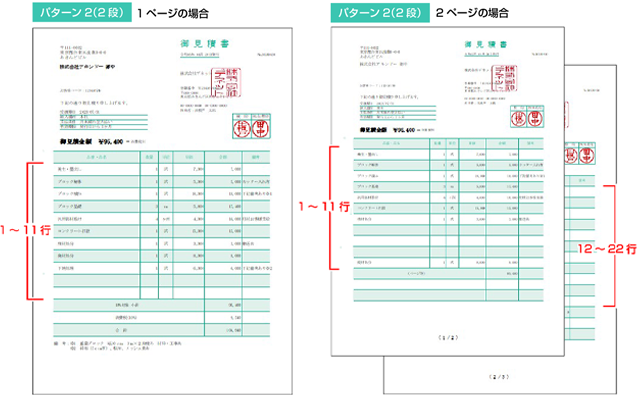Click the left round approval stamp on the one-page estimate
Screen dimensions: 640x397
point(242,129)
